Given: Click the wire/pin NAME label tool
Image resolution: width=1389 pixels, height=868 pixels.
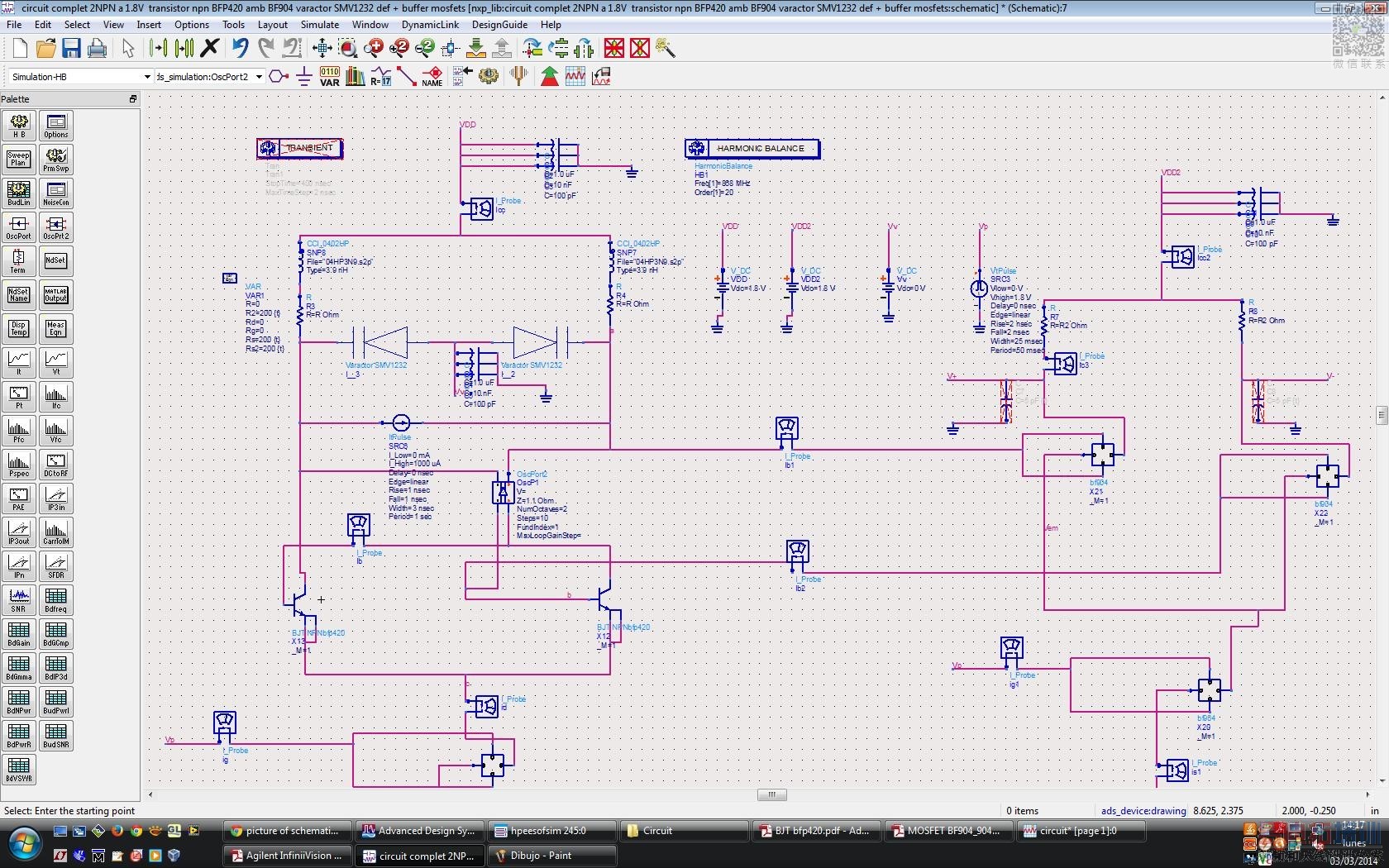Looking at the screenshot, I should (432, 77).
